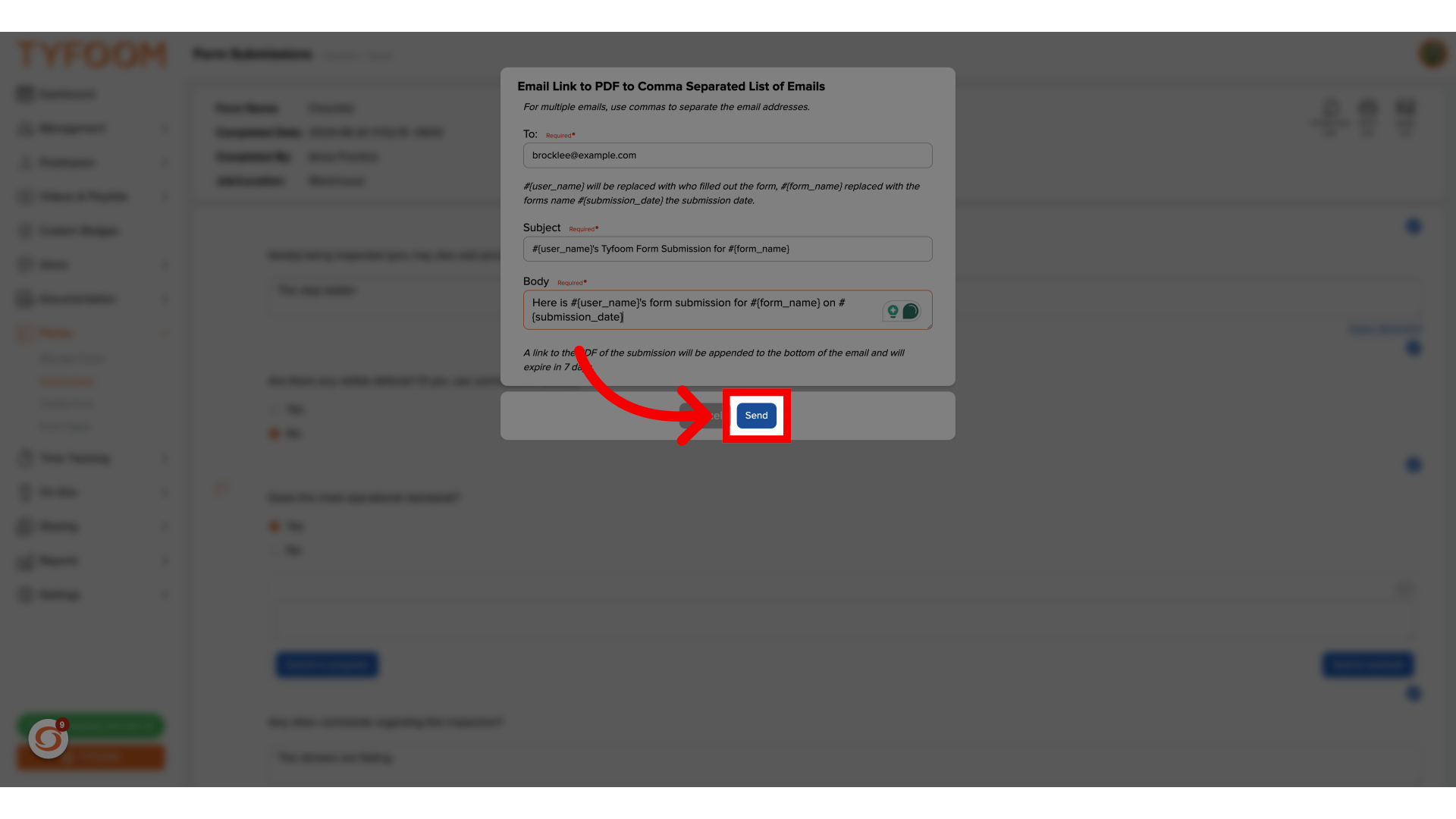Open the chat widget with 9 badge
This screenshot has height=819, width=1456.
tap(49, 738)
